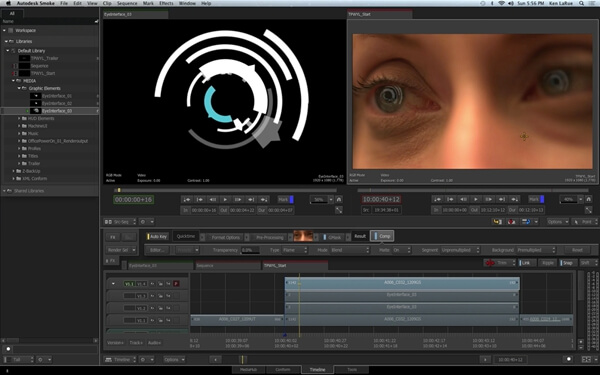Click the red P patch button on V1.4
Screen dimensions: 600x375
pos(176,284)
